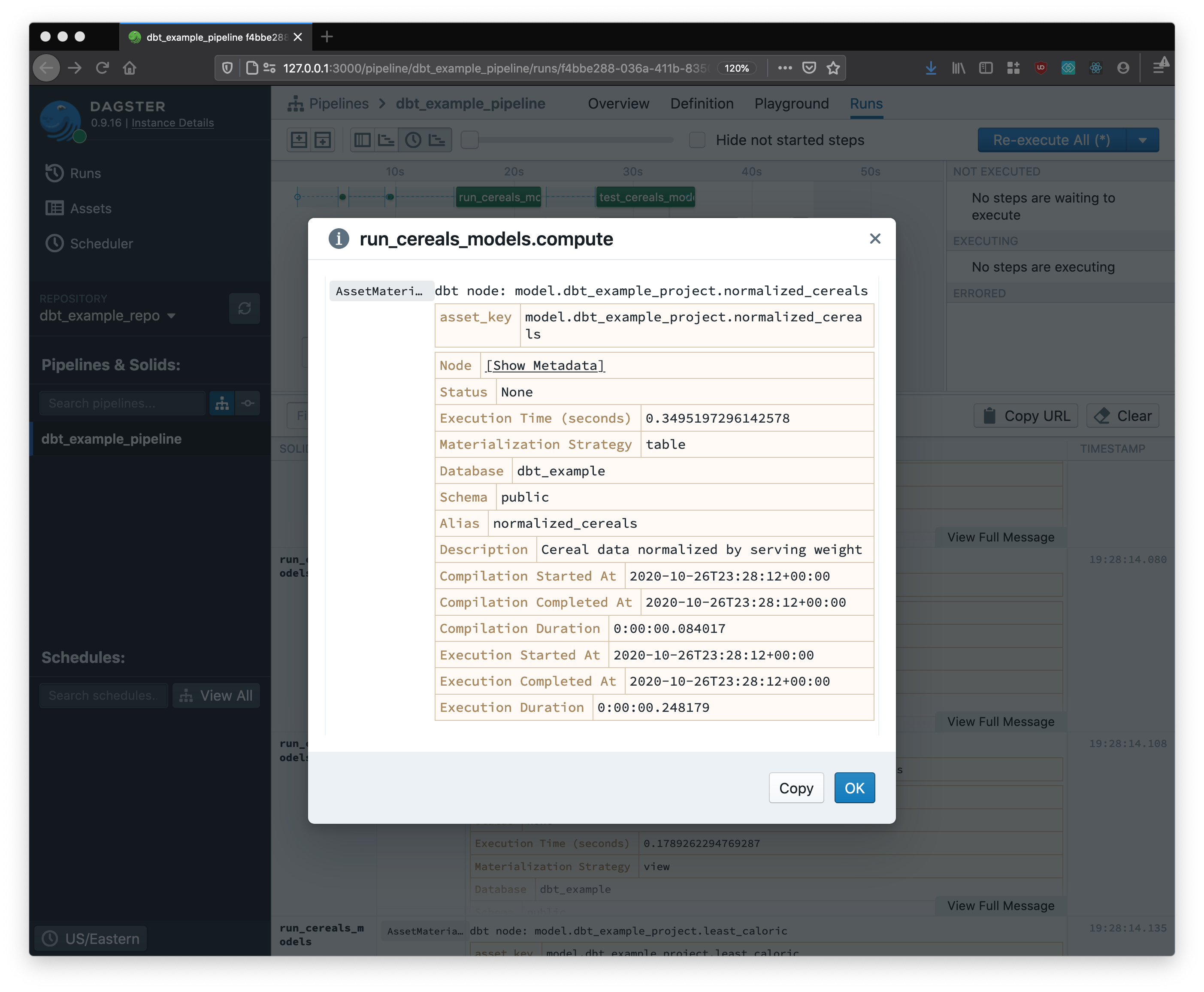Click the OK button
The width and height of the screenshot is (1204, 992).
click(854, 788)
